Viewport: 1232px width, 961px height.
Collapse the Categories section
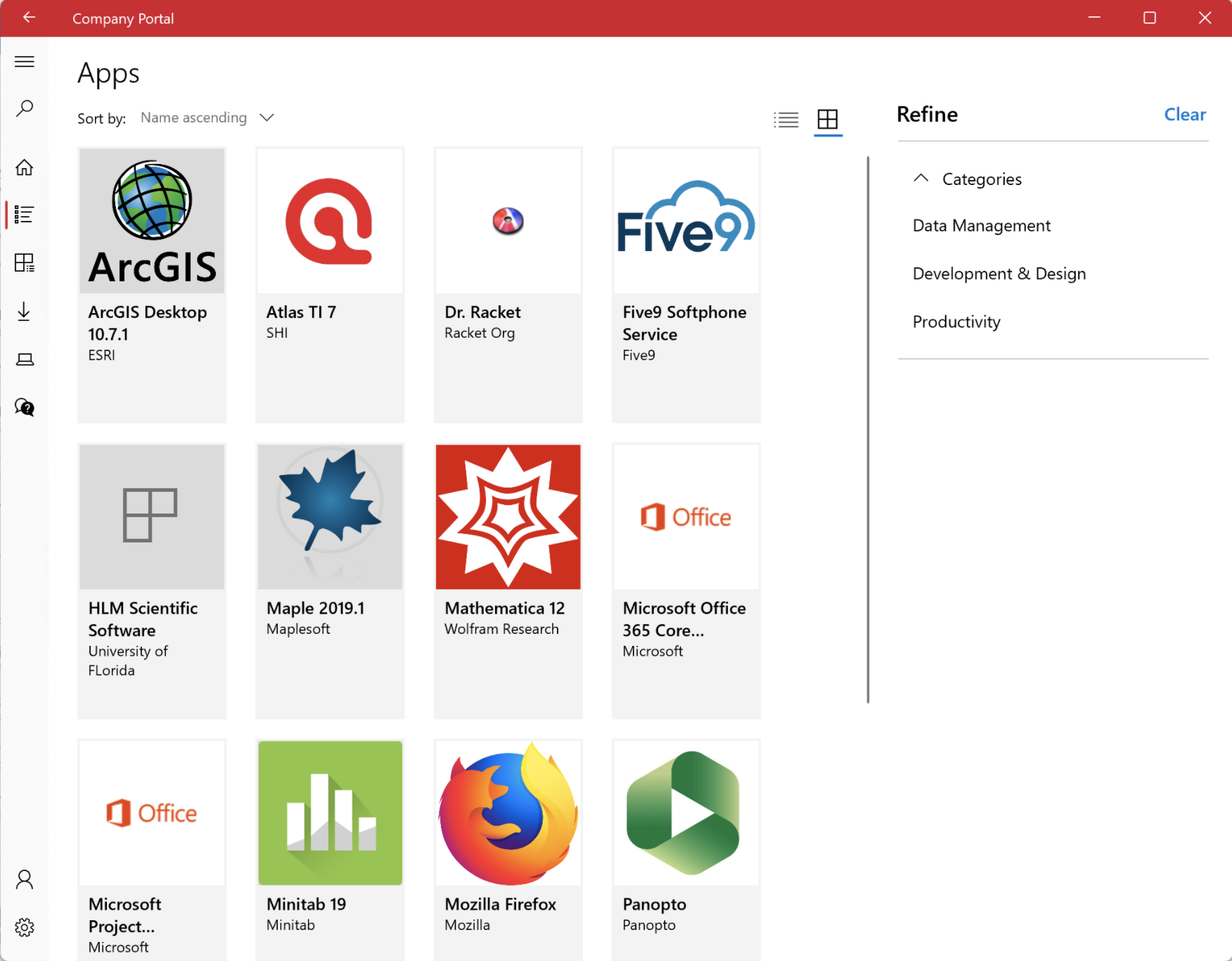(921, 178)
